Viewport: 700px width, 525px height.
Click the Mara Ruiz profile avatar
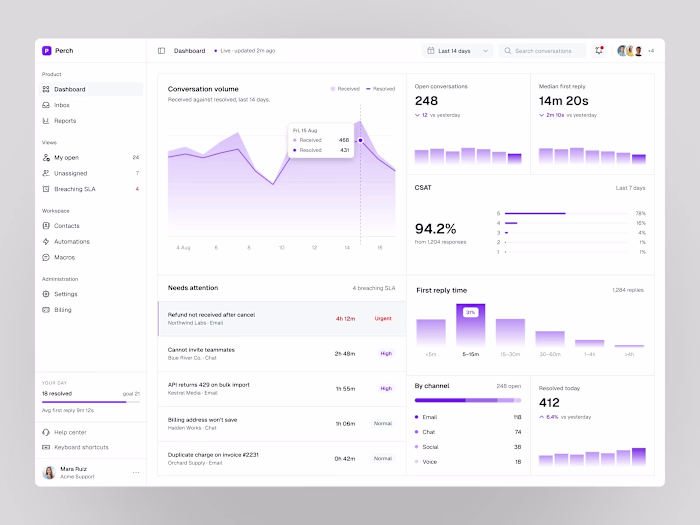49,472
